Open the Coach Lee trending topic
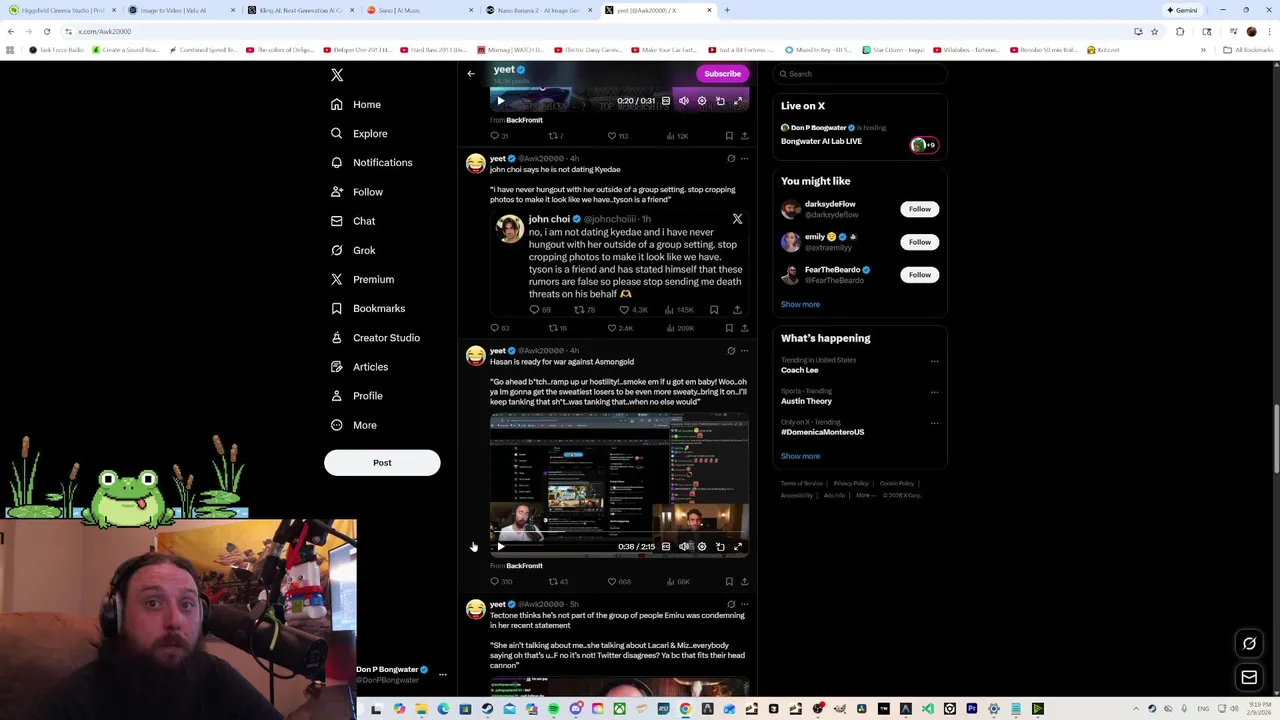 coord(800,370)
